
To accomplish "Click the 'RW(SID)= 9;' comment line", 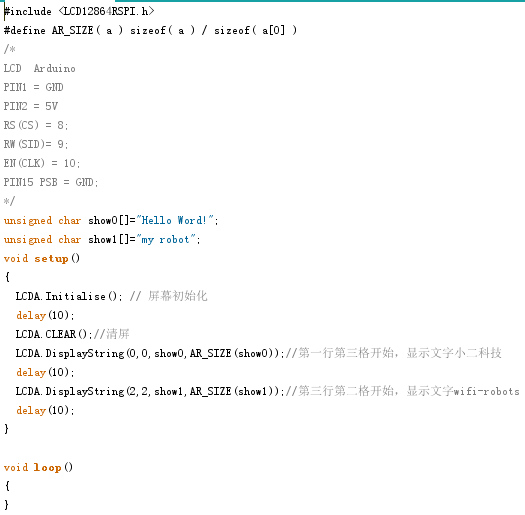I will click(36, 144).
